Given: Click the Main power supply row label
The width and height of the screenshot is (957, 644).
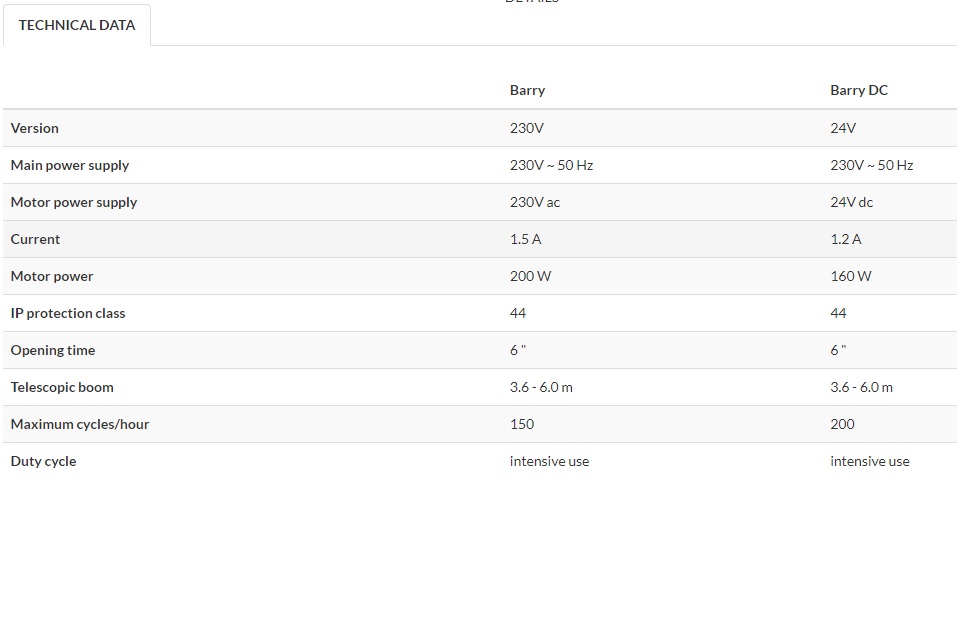Looking at the screenshot, I should coord(70,165).
